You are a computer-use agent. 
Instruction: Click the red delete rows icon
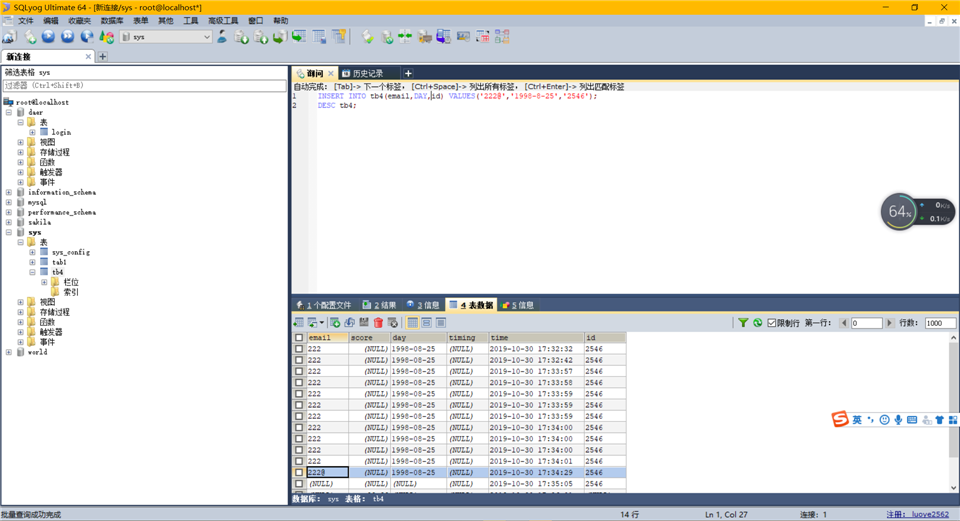click(x=378, y=323)
